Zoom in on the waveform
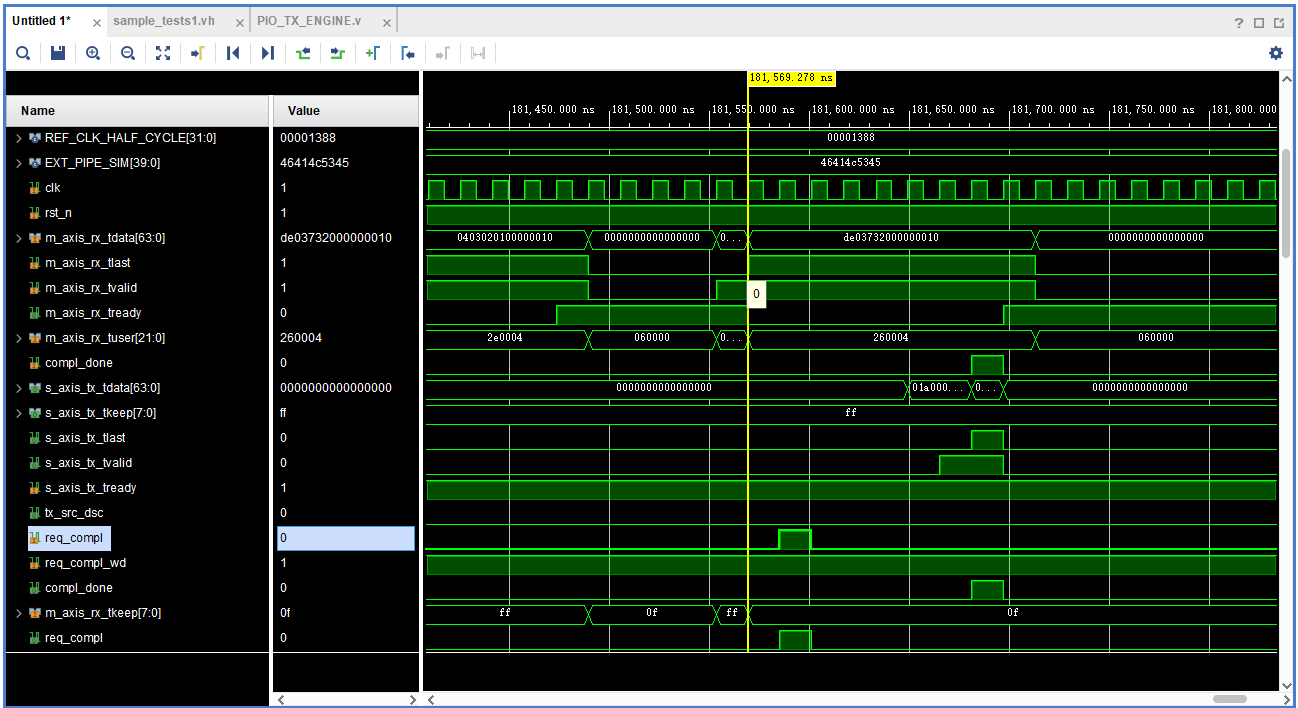1298x708 pixels. 93,53
